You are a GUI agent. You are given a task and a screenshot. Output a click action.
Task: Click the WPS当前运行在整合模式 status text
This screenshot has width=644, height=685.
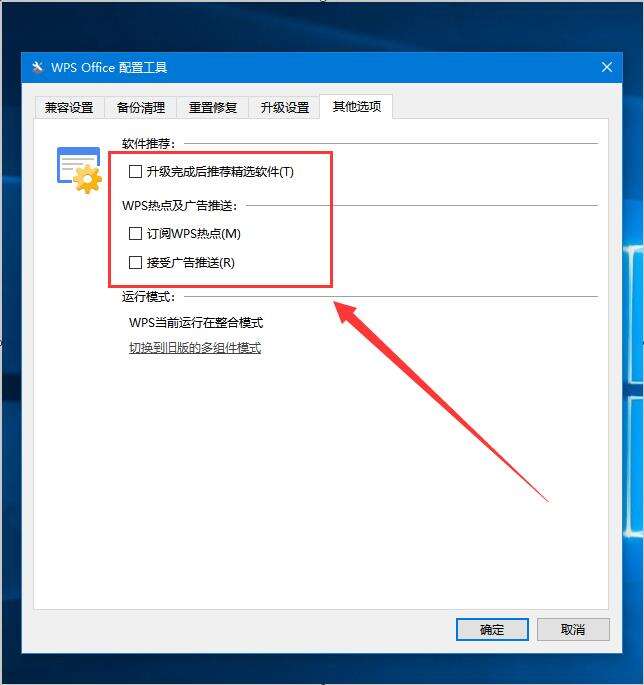pyautogui.click(x=196, y=322)
